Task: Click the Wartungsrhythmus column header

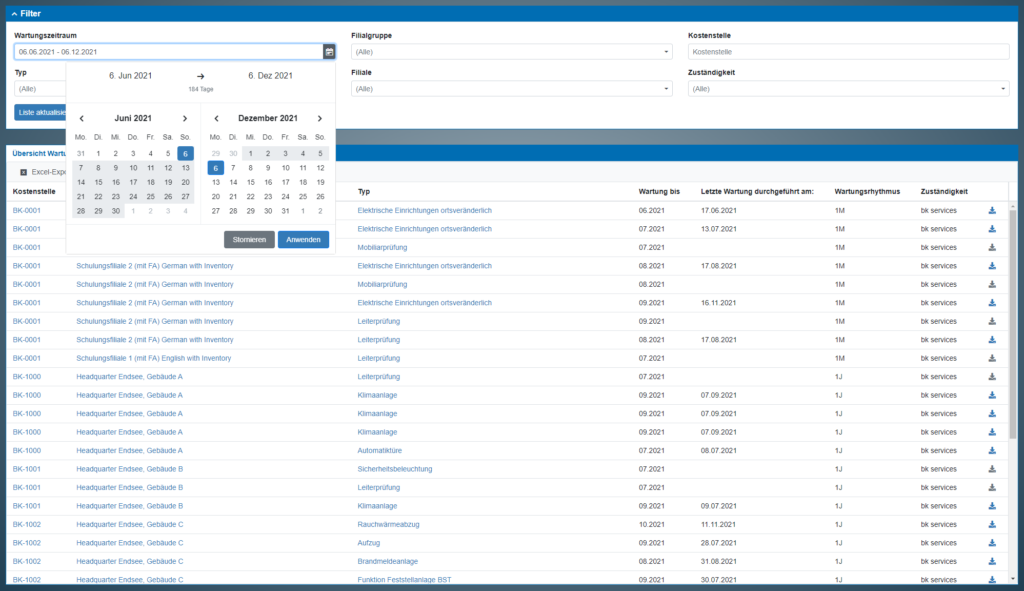Action: (867, 191)
